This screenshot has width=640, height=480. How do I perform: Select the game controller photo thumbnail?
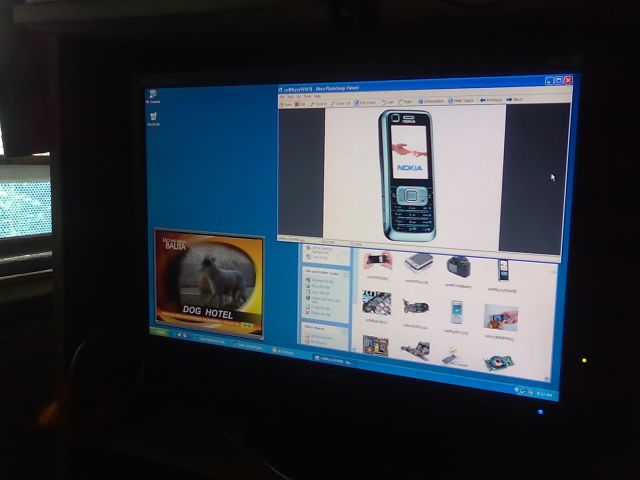[x=378, y=261]
